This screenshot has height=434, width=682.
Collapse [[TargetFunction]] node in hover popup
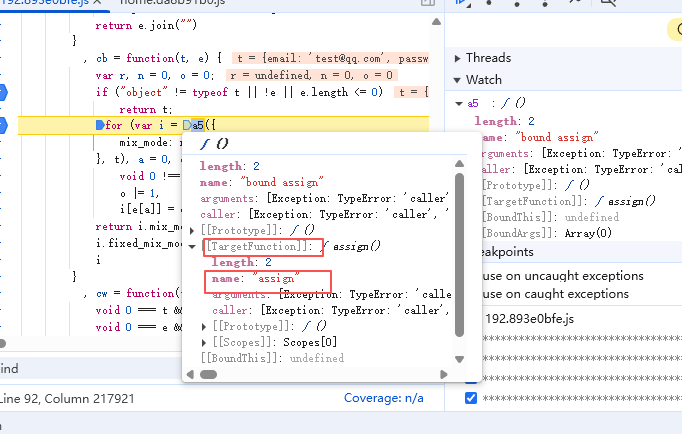point(192,247)
